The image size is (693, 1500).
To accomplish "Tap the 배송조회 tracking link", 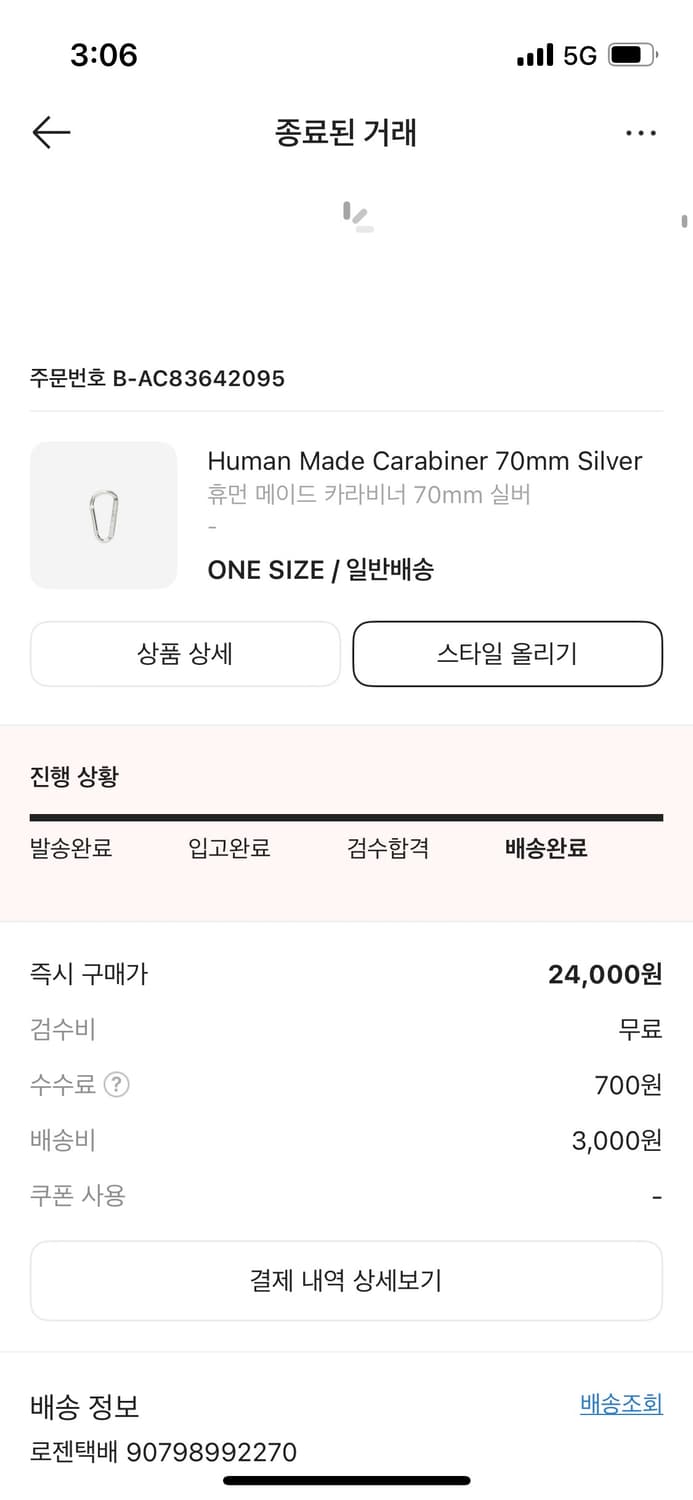I will click(x=621, y=1404).
